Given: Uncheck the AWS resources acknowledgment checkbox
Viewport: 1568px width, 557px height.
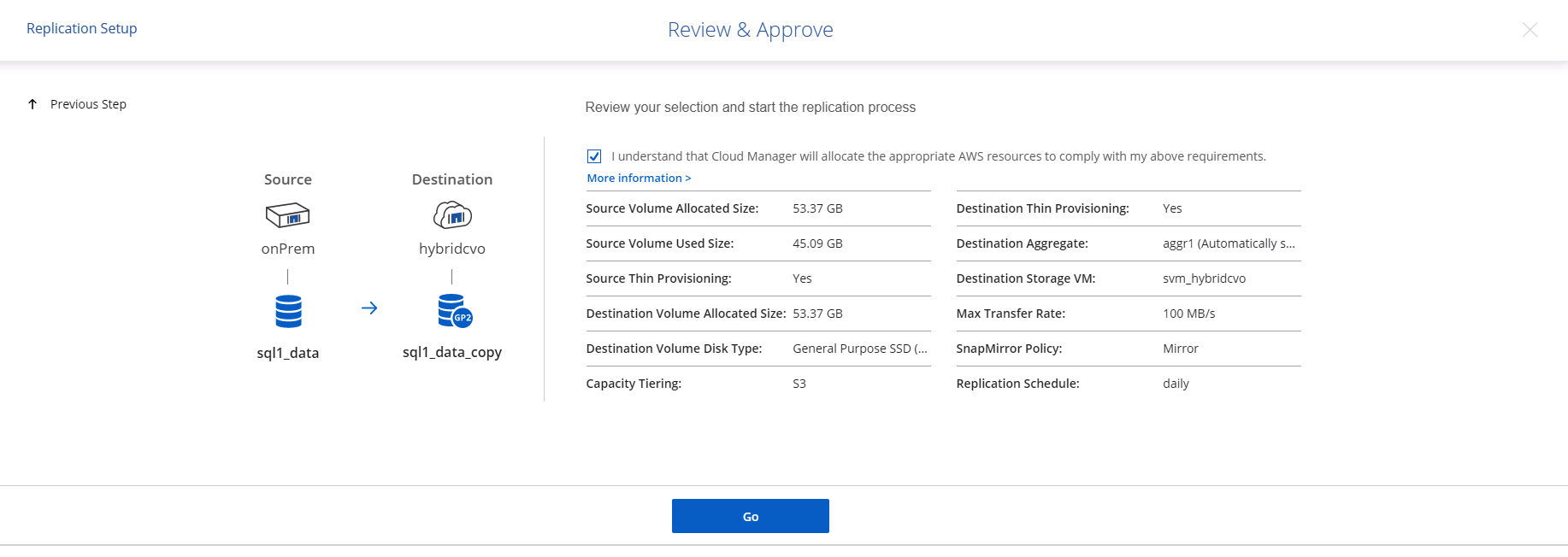Looking at the screenshot, I should pos(594,156).
